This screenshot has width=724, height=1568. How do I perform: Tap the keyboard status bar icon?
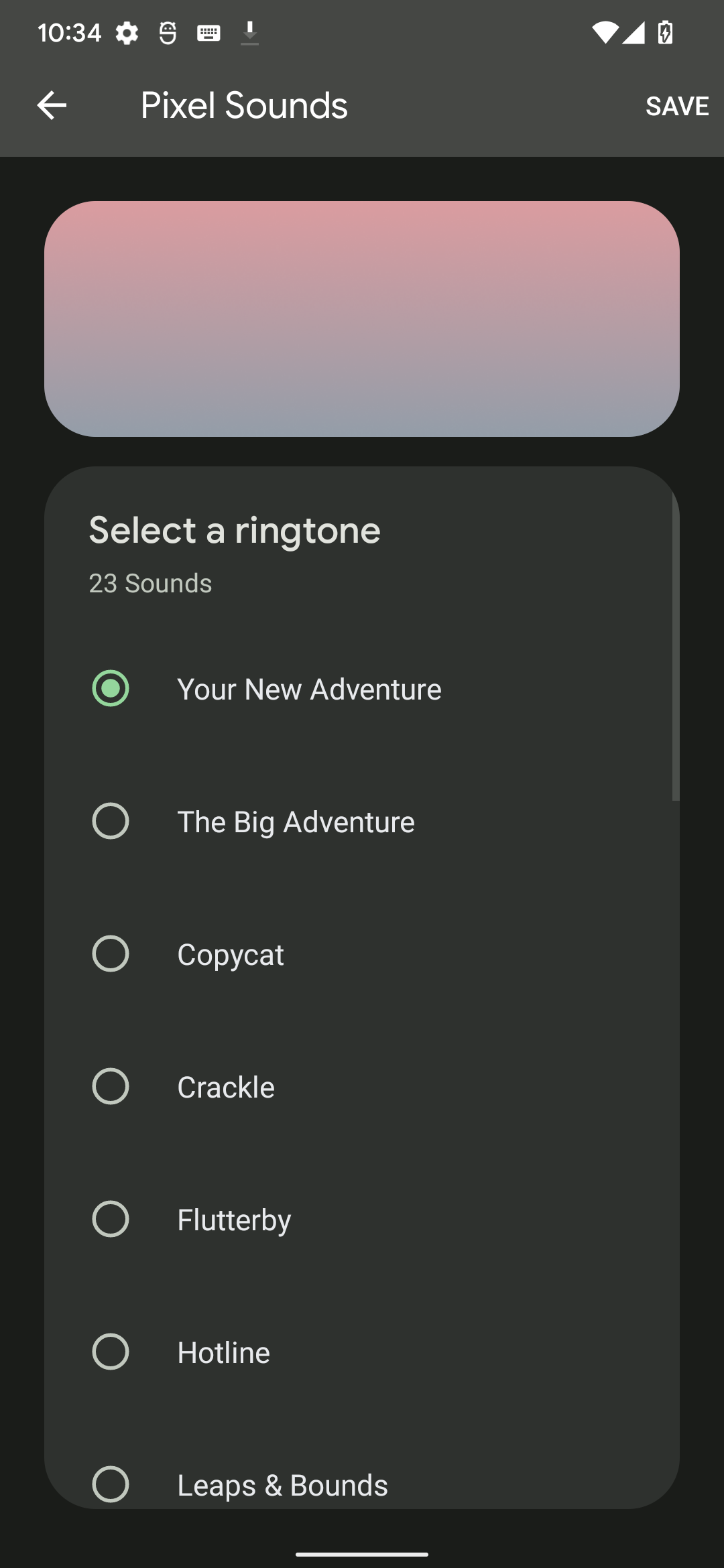tap(208, 33)
